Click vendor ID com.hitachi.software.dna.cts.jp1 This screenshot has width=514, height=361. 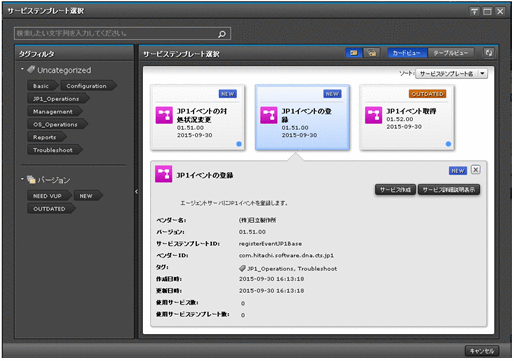coord(286,255)
